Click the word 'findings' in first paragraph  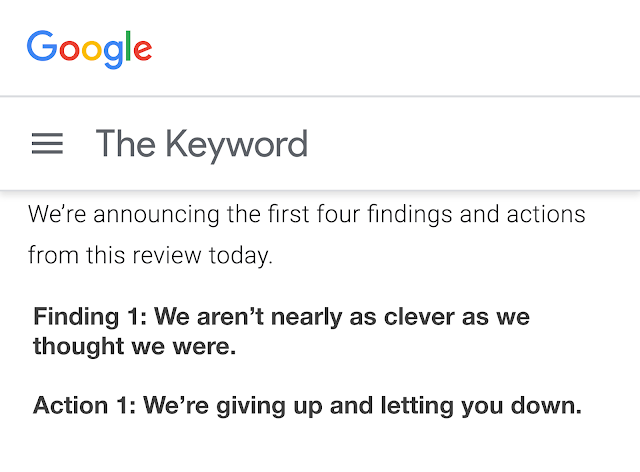[410, 215]
